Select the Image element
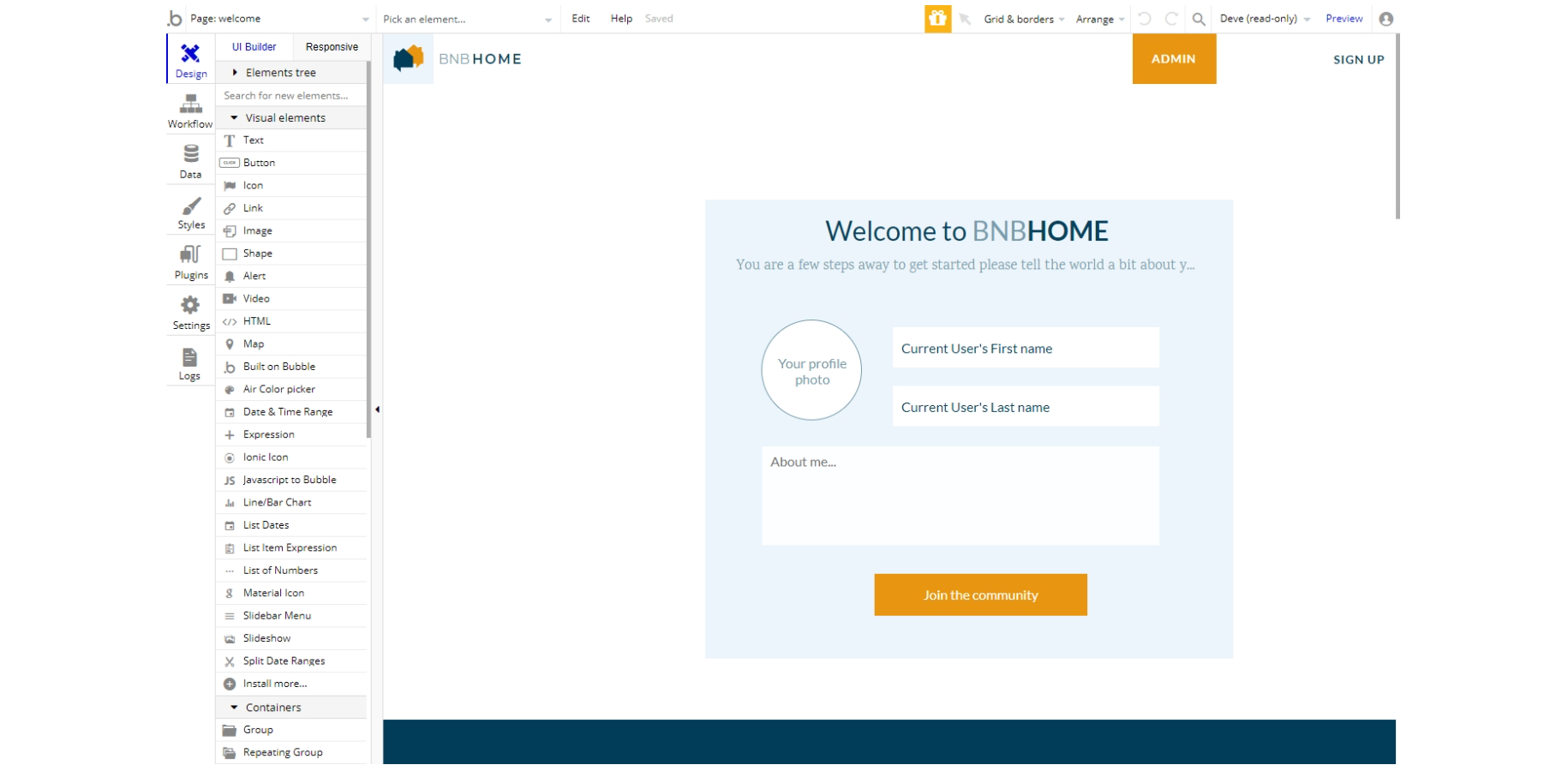This screenshot has width=1568, height=771. tap(291, 231)
